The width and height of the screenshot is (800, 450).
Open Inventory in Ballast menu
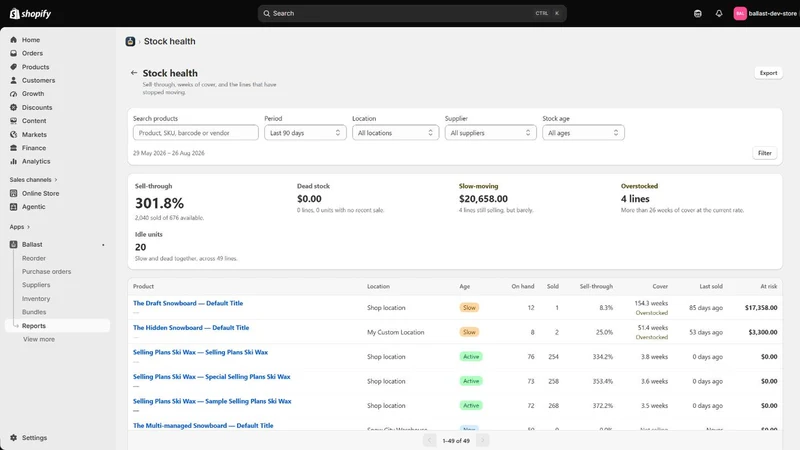point(36,298)
